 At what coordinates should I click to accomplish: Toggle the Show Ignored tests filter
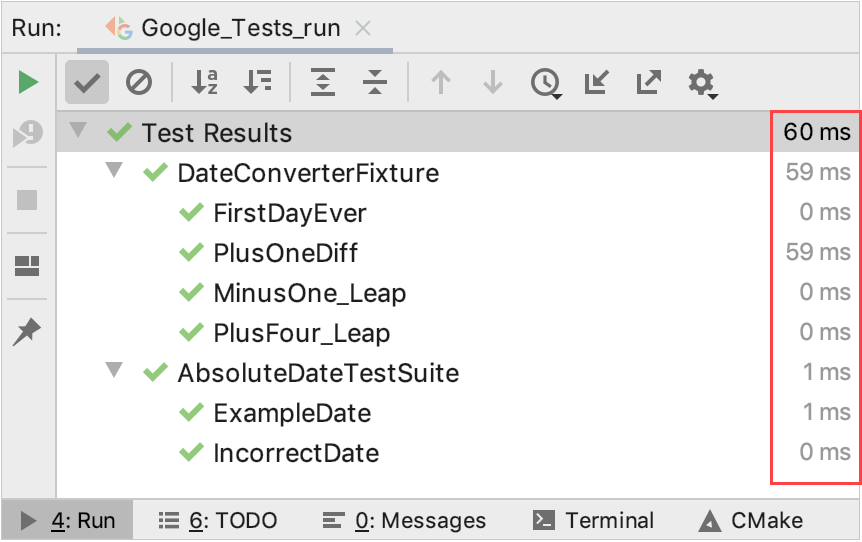[x=139, y=82]
